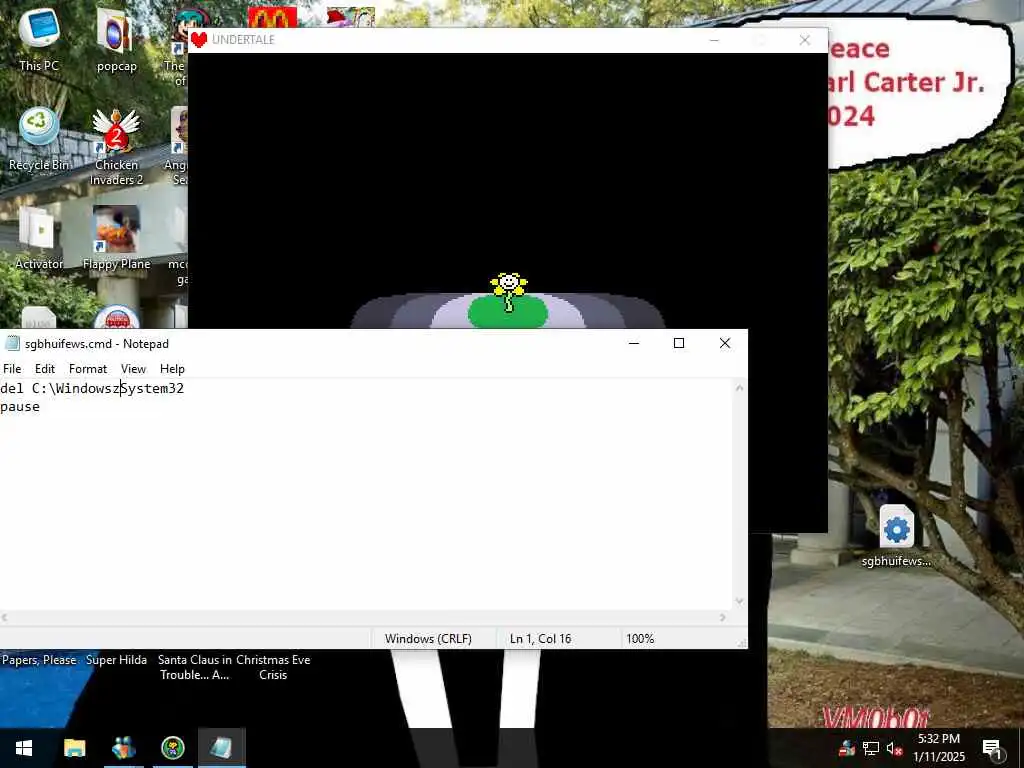Image resolution: width=1024 pixels, height=768 pixels.
Task: Click the muted speaker volume tray icon
Action: coord(895,748)
